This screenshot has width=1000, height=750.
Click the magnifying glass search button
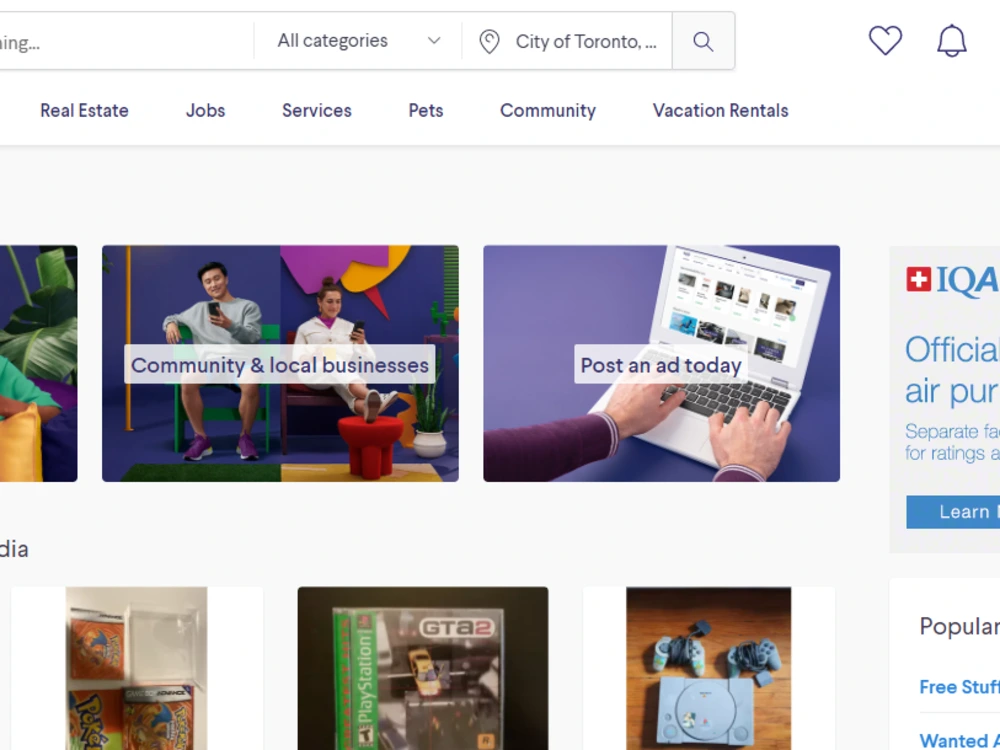(x=703, y=41)
